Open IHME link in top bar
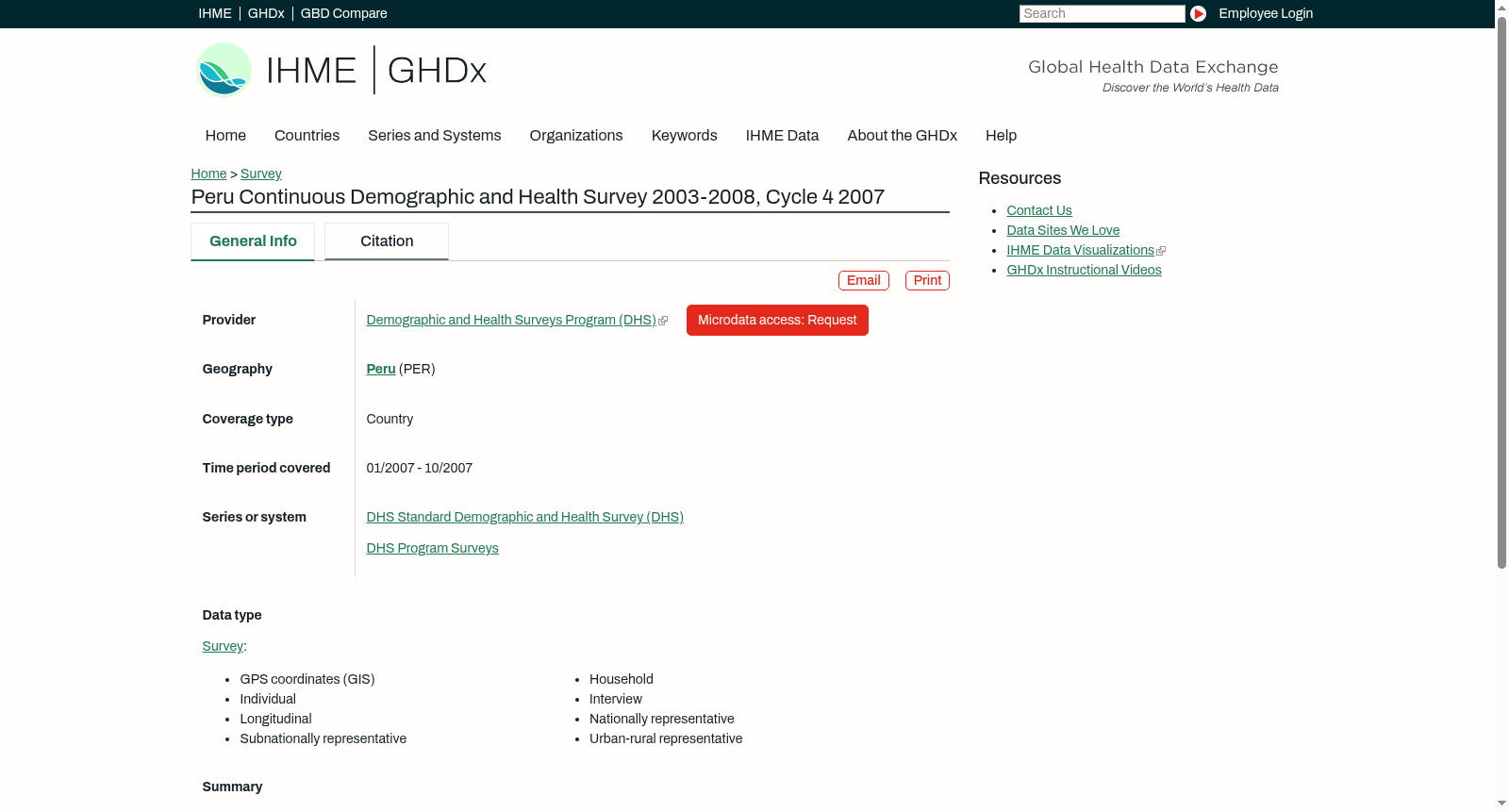1509x812 pixels. (x=215, y=13)
